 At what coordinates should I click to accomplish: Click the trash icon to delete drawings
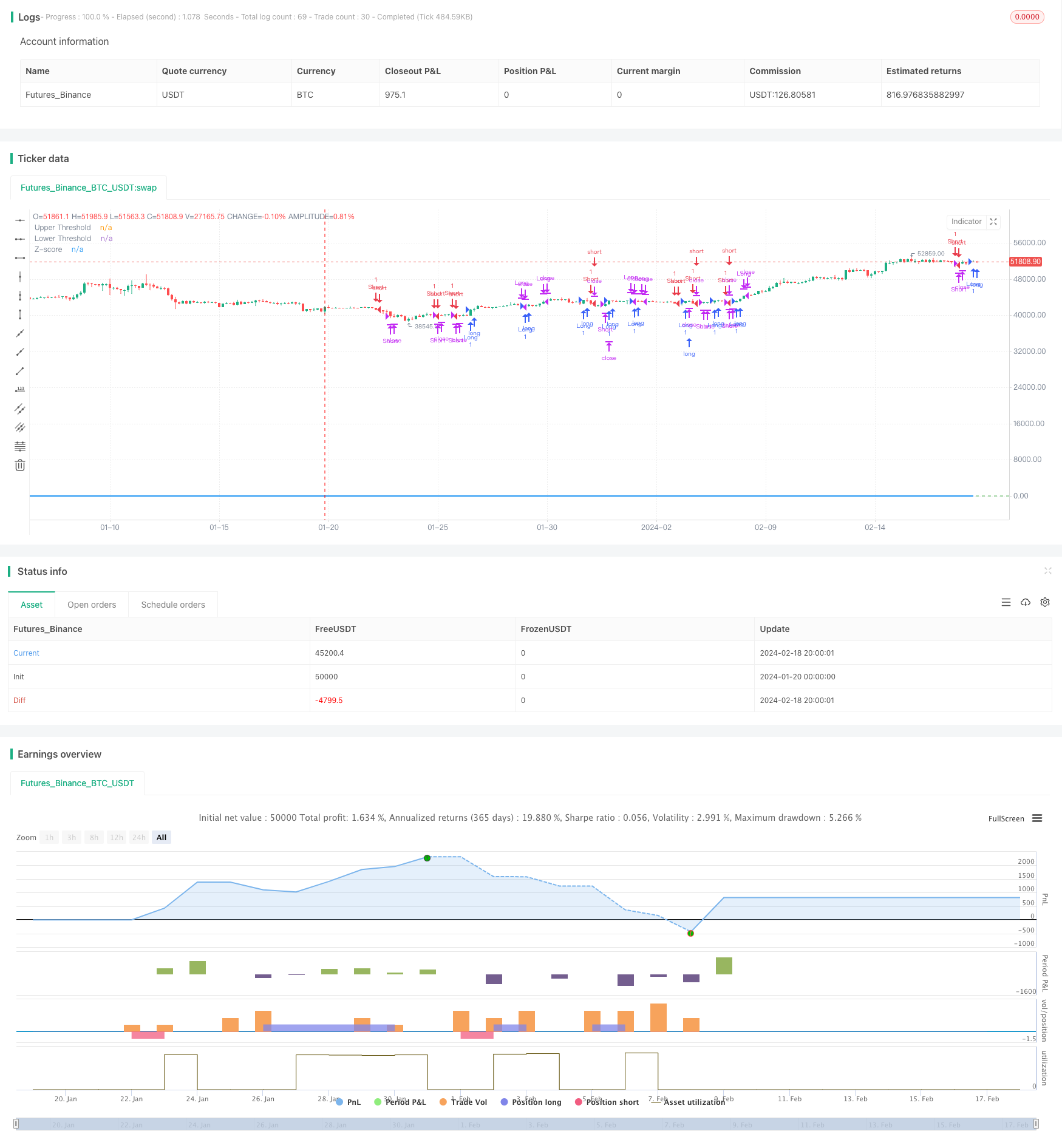[20, 465]
